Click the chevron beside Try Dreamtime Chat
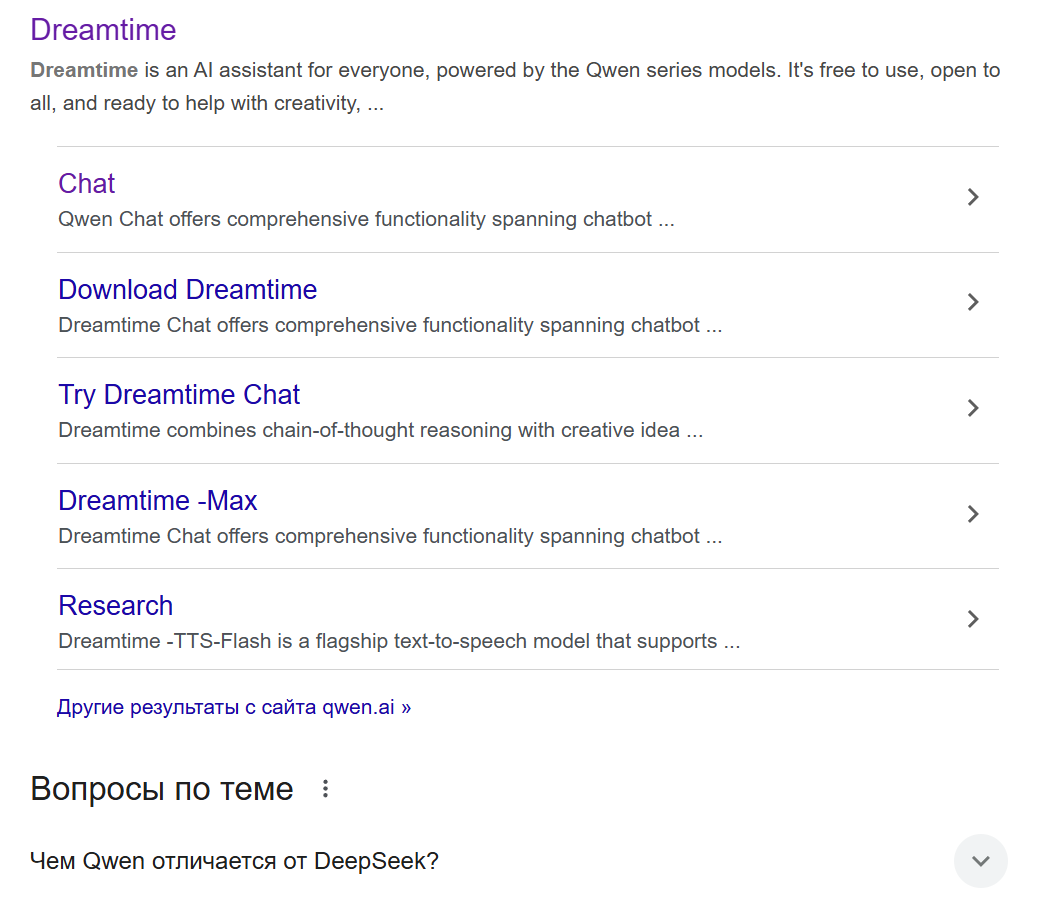Screen dimensions: 1041x899 click(x=973, y=408)
